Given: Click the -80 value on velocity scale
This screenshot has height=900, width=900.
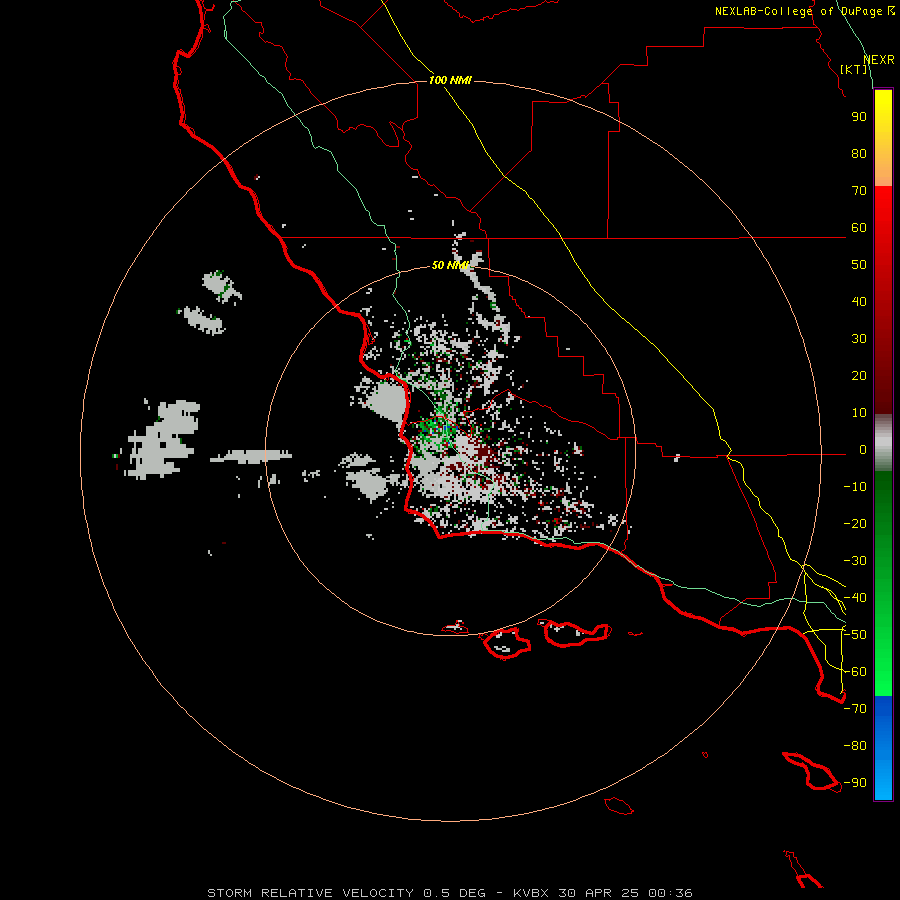Looking at the screenshot, I should click(855, 746).
